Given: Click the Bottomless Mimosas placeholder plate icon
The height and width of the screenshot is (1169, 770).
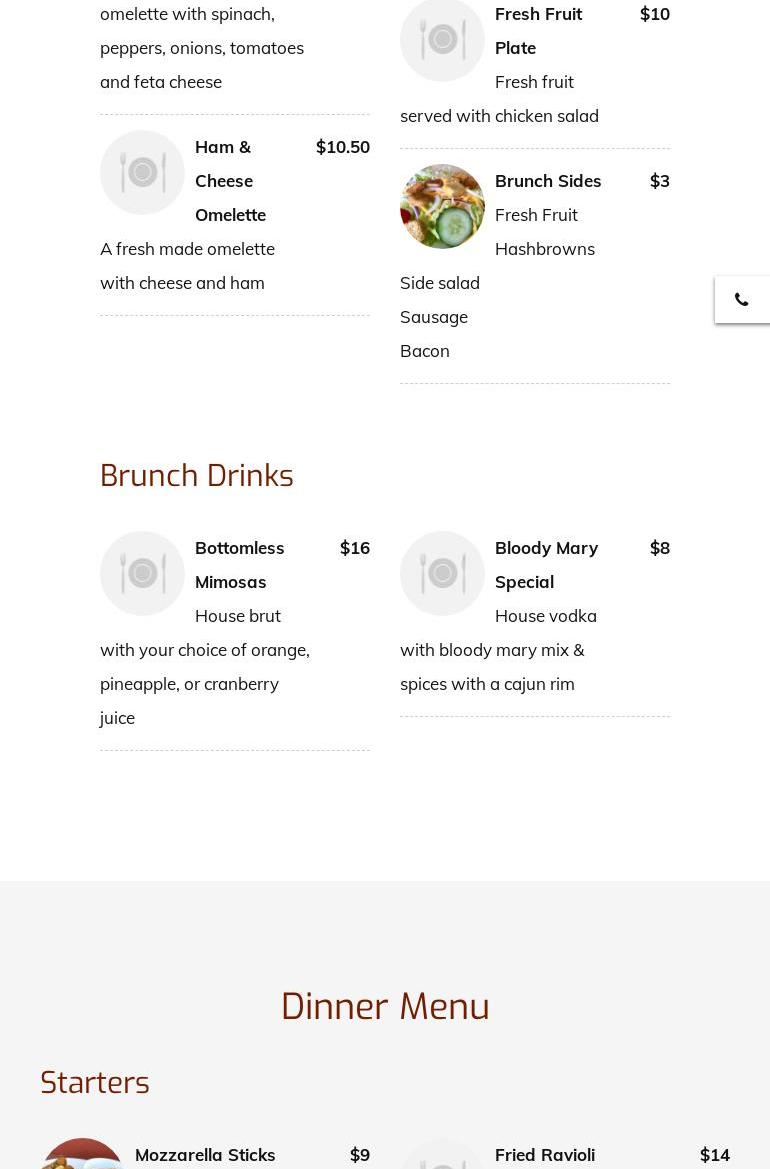Looking at the screenshot, I should tap(142, 573).
